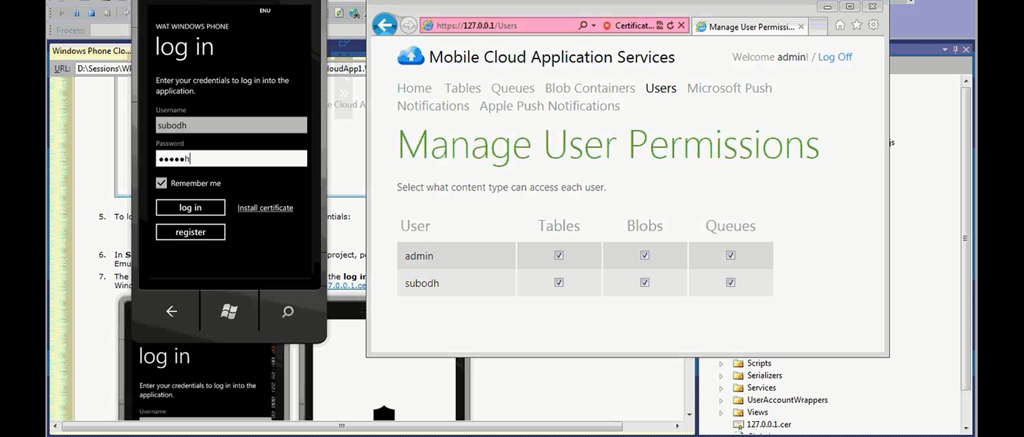Viewport: 1024px width, 437px height.
Task: Toggle Queues permission for subodh
Action: click(730, 283)
